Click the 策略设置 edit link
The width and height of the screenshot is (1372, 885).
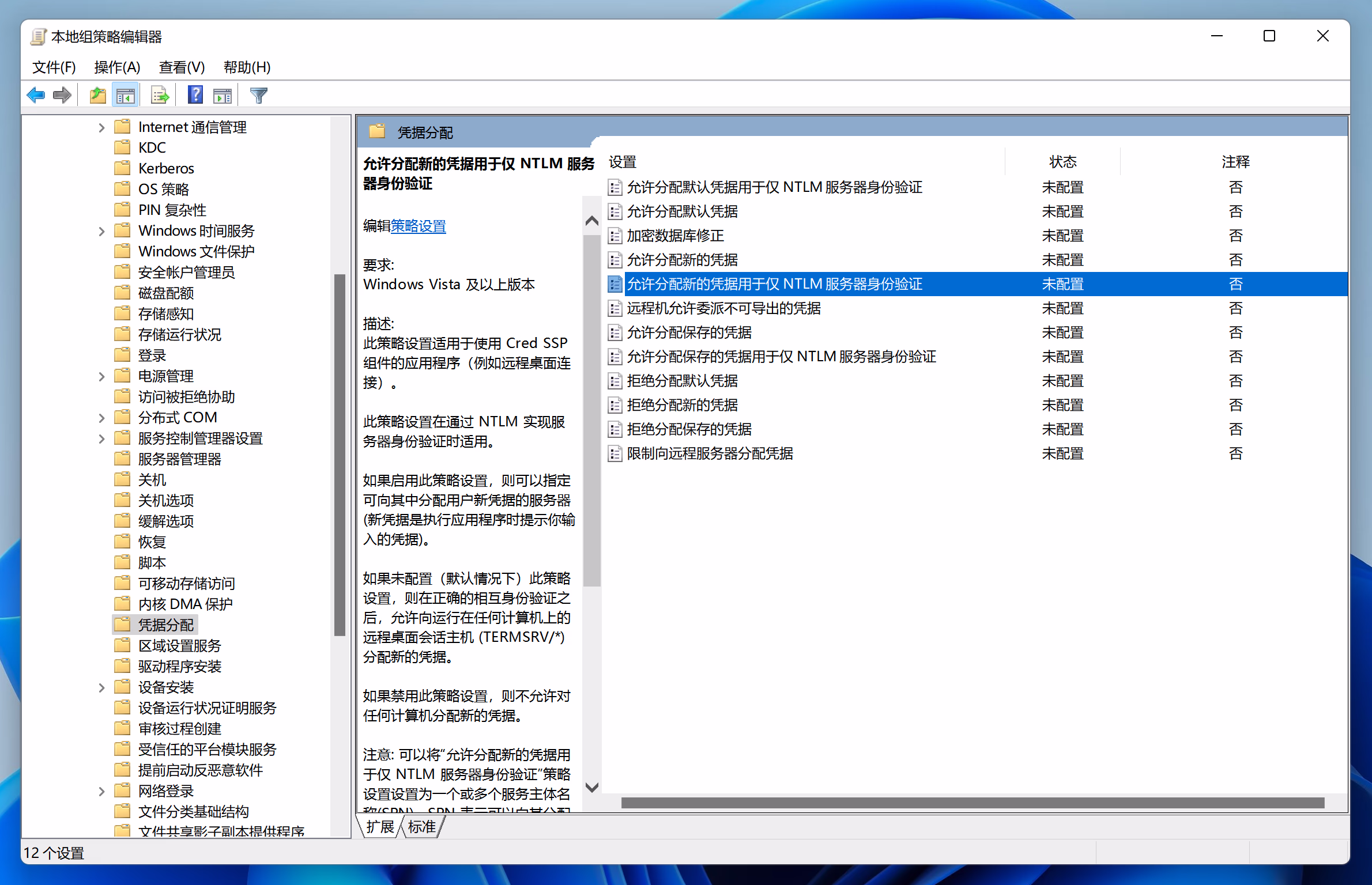coord(418,226)
